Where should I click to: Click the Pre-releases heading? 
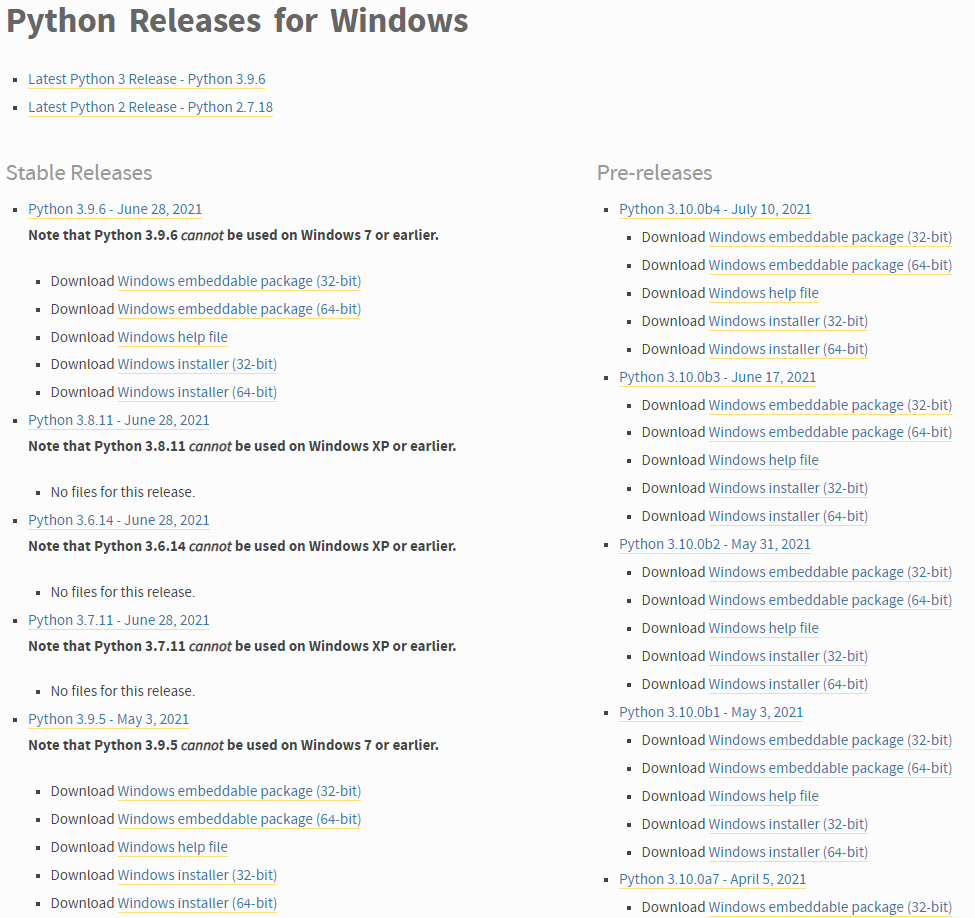coord(655,173)
